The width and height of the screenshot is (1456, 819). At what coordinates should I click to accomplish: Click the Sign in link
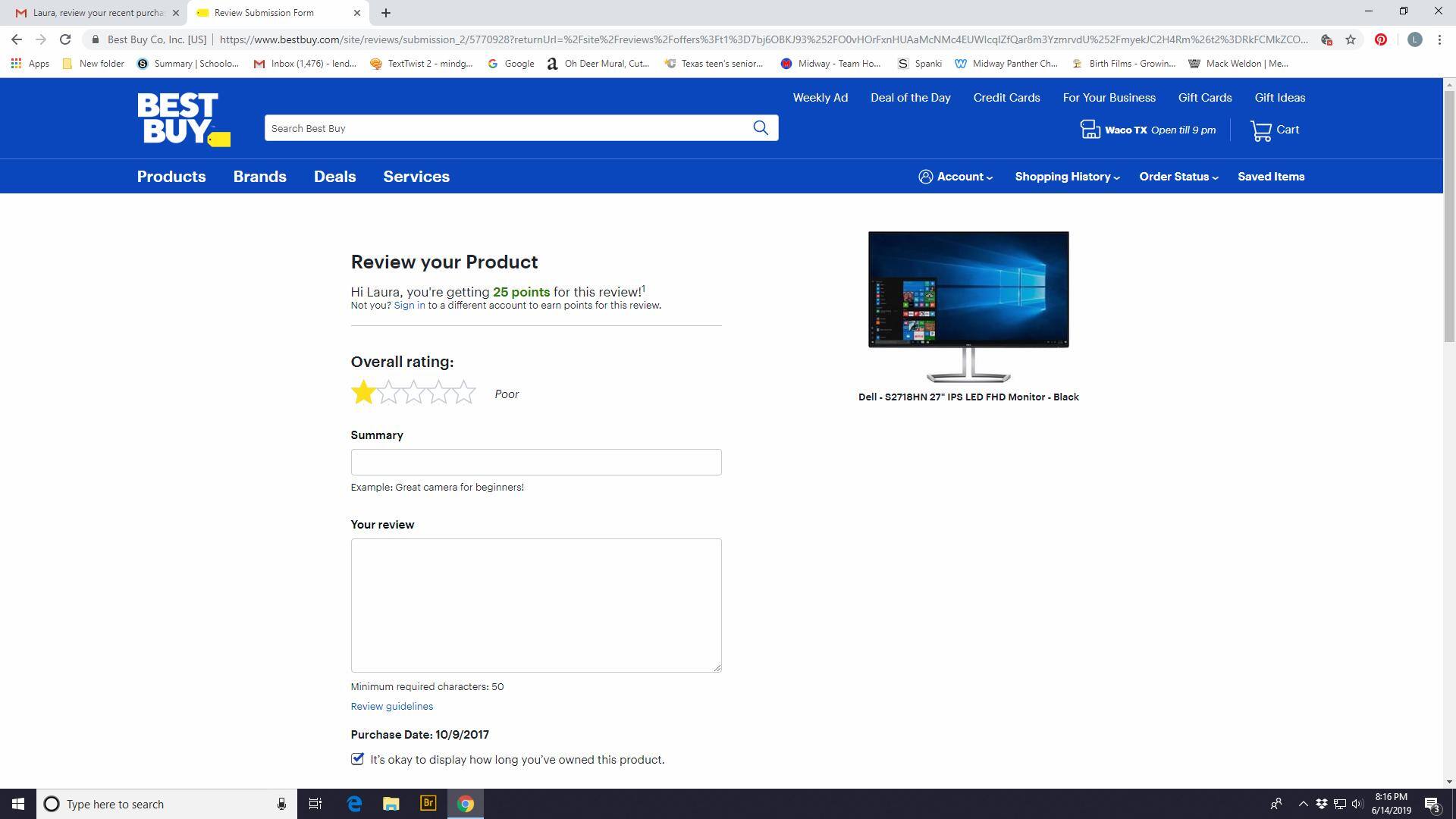[409, 305]
